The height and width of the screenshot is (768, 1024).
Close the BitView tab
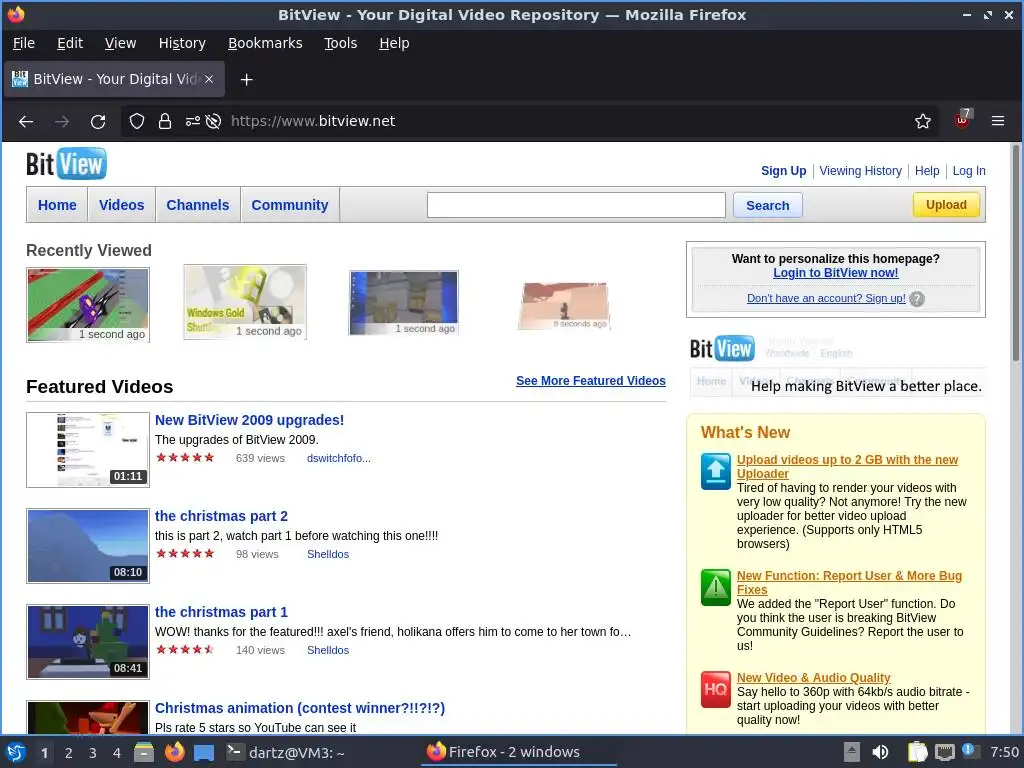(209, 79)
